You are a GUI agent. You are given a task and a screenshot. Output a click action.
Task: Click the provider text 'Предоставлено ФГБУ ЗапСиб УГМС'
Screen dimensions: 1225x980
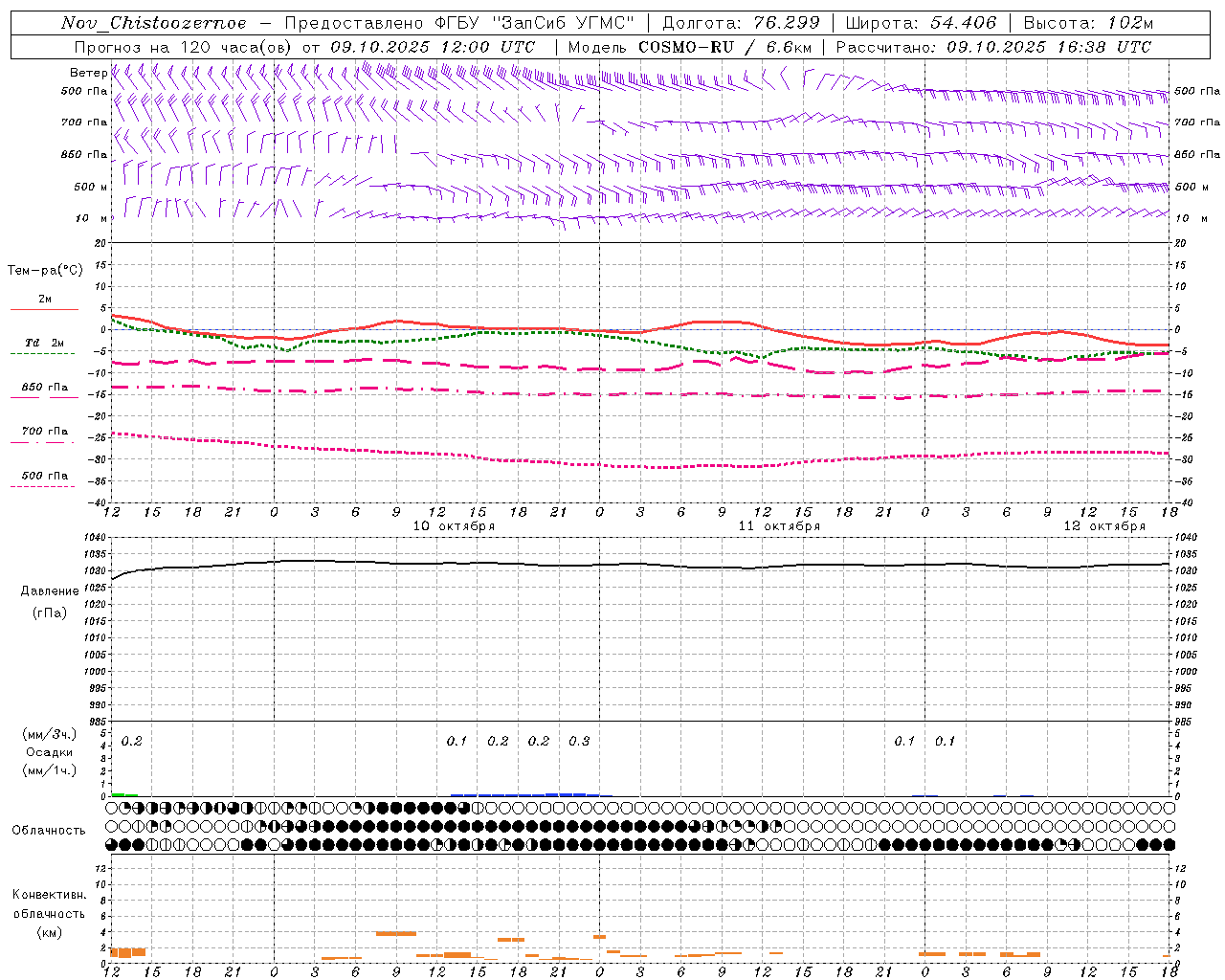click(x=460, y=23)
